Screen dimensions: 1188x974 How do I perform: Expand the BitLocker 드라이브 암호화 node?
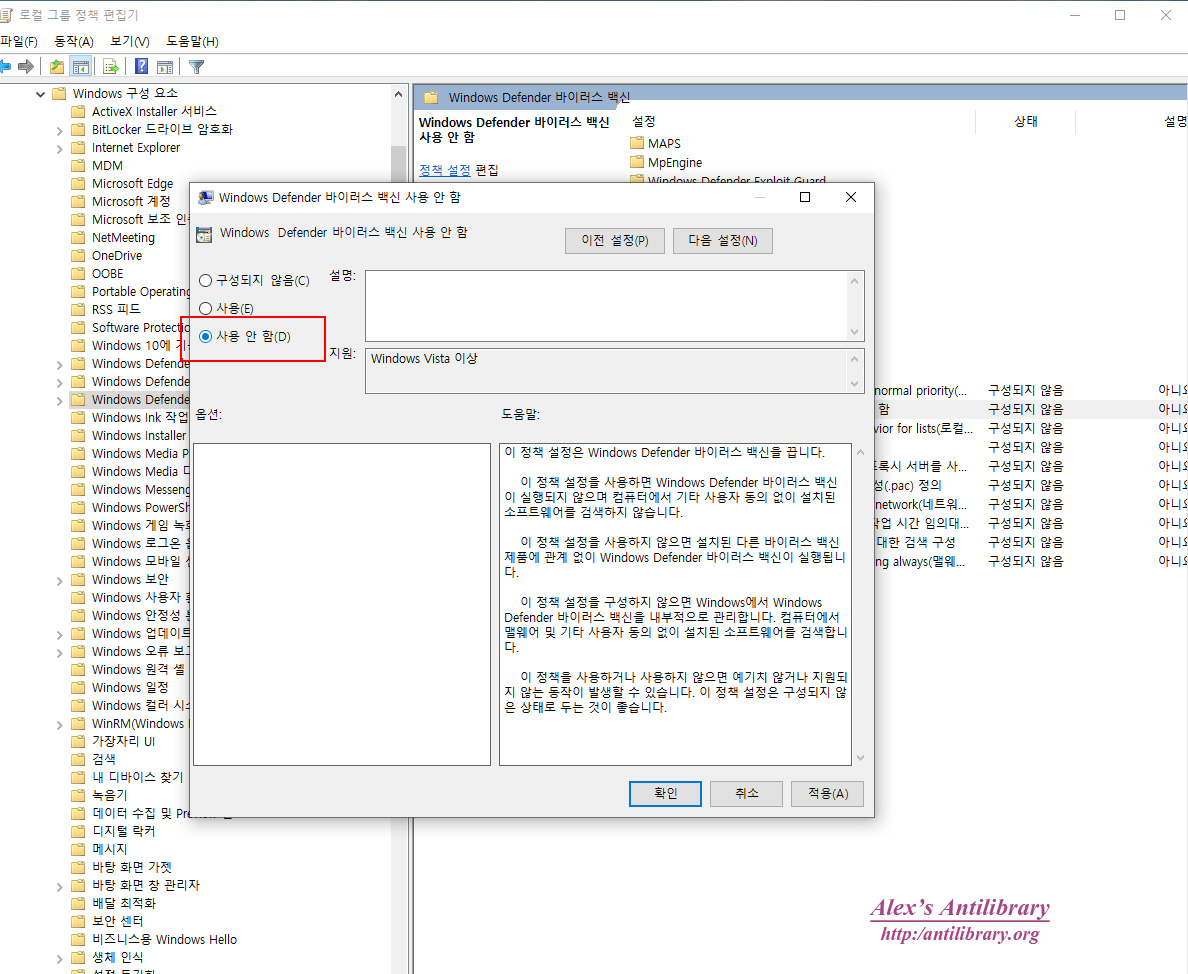point(59,130)
